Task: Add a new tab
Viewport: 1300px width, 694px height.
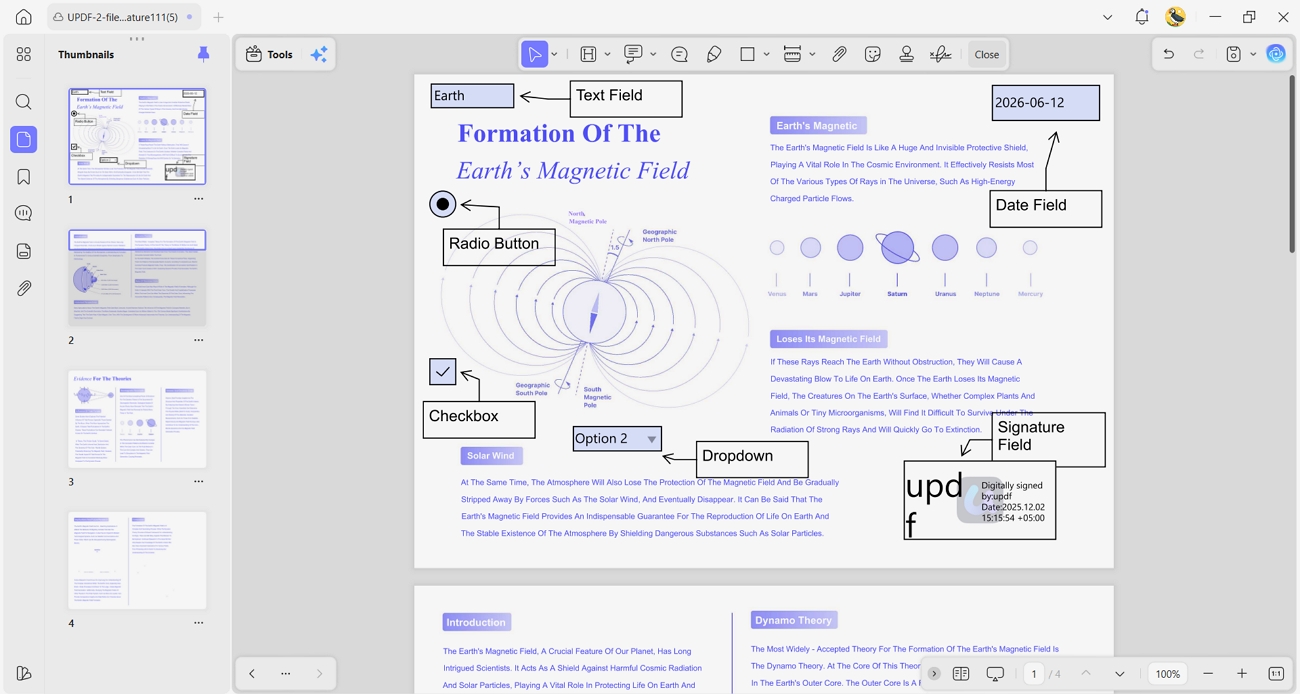Action: pyautogui.click(x=218, y=17)
